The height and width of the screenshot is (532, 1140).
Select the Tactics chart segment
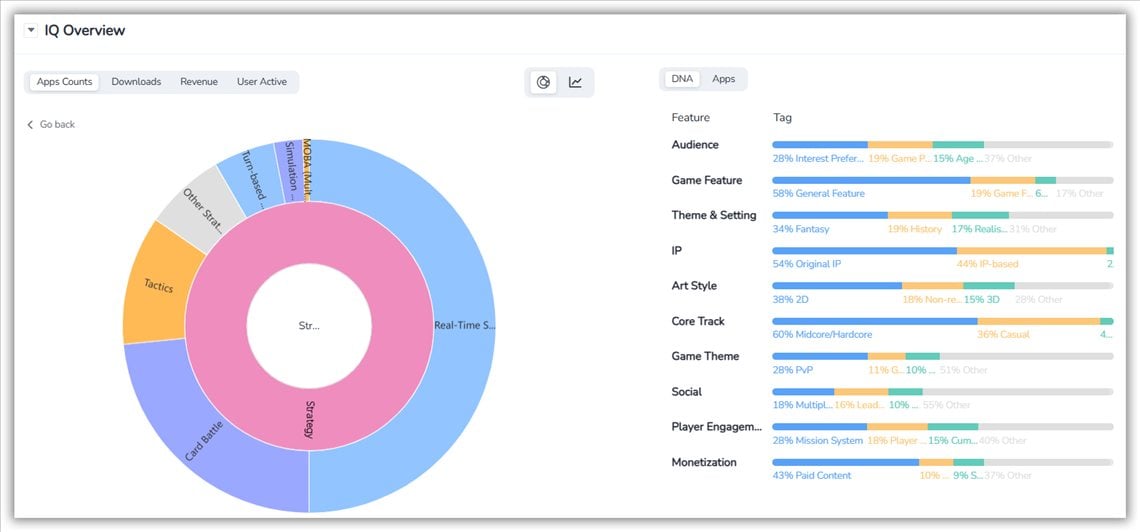point(158,286)
